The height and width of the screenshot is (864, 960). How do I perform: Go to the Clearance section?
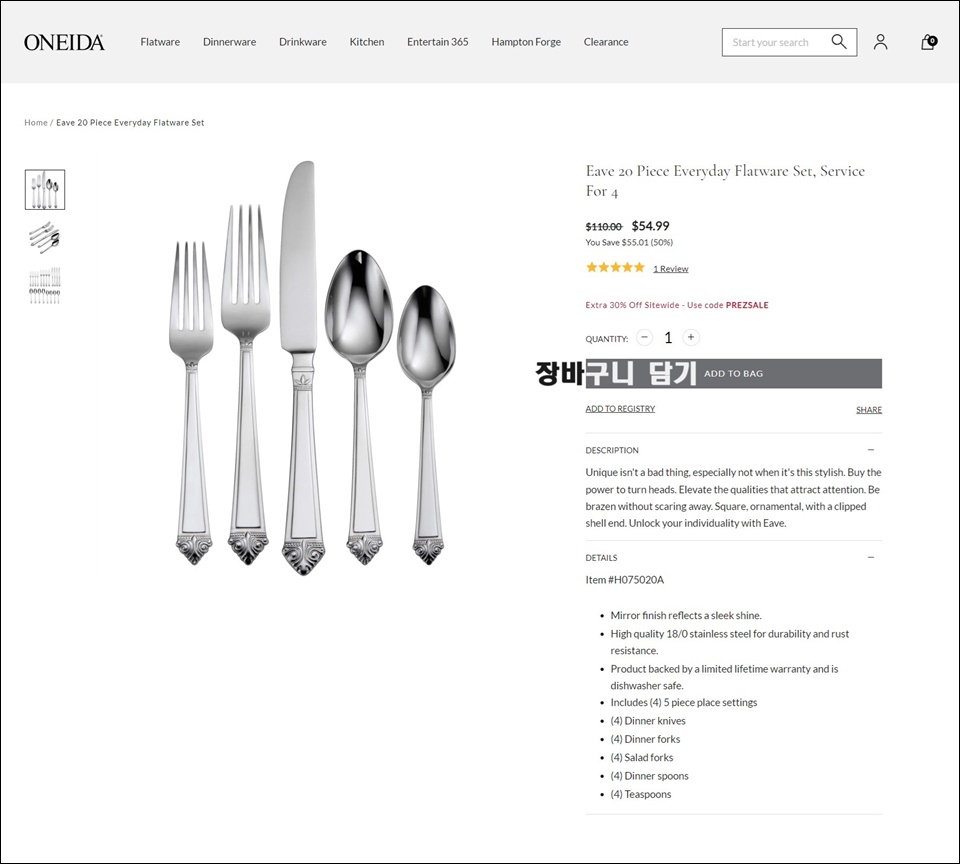[606, 42]
